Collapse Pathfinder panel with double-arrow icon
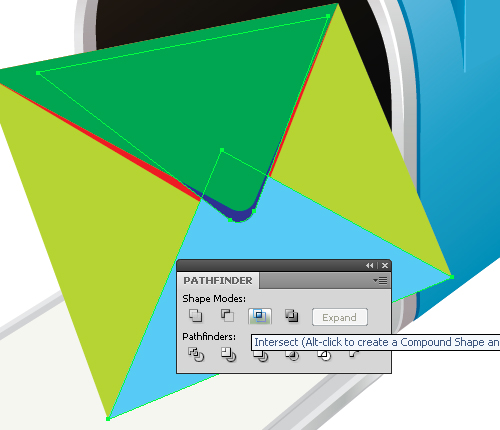The image size is (500, 430). click(x=369, y=266)
